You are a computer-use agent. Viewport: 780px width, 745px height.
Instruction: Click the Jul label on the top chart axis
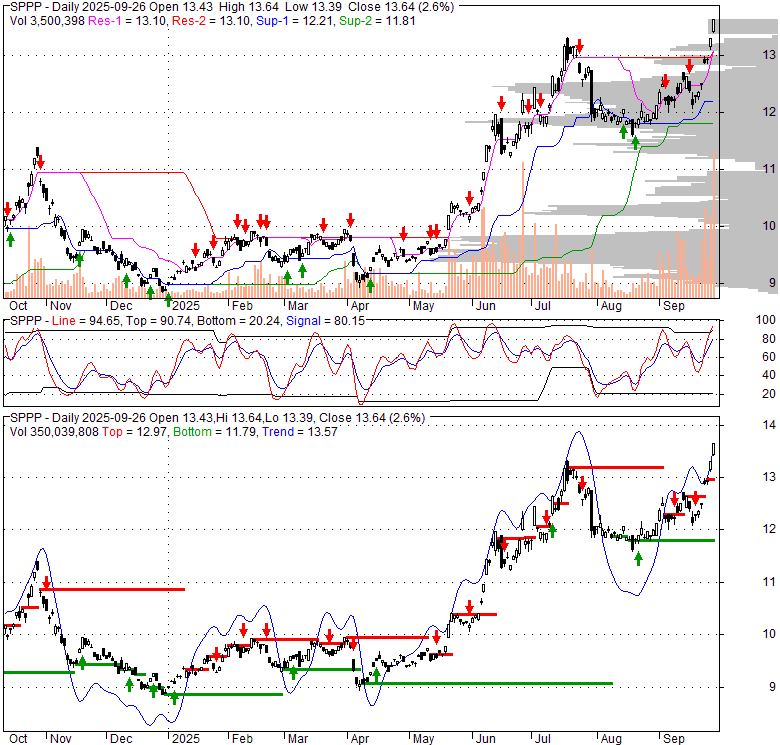coord(542,306)
